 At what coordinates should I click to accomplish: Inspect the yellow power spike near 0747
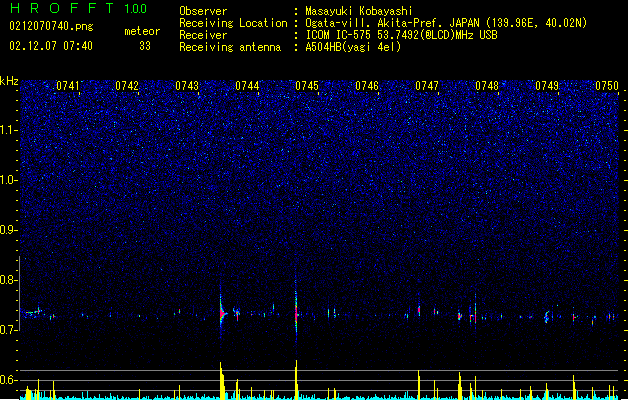coord(418,384)
